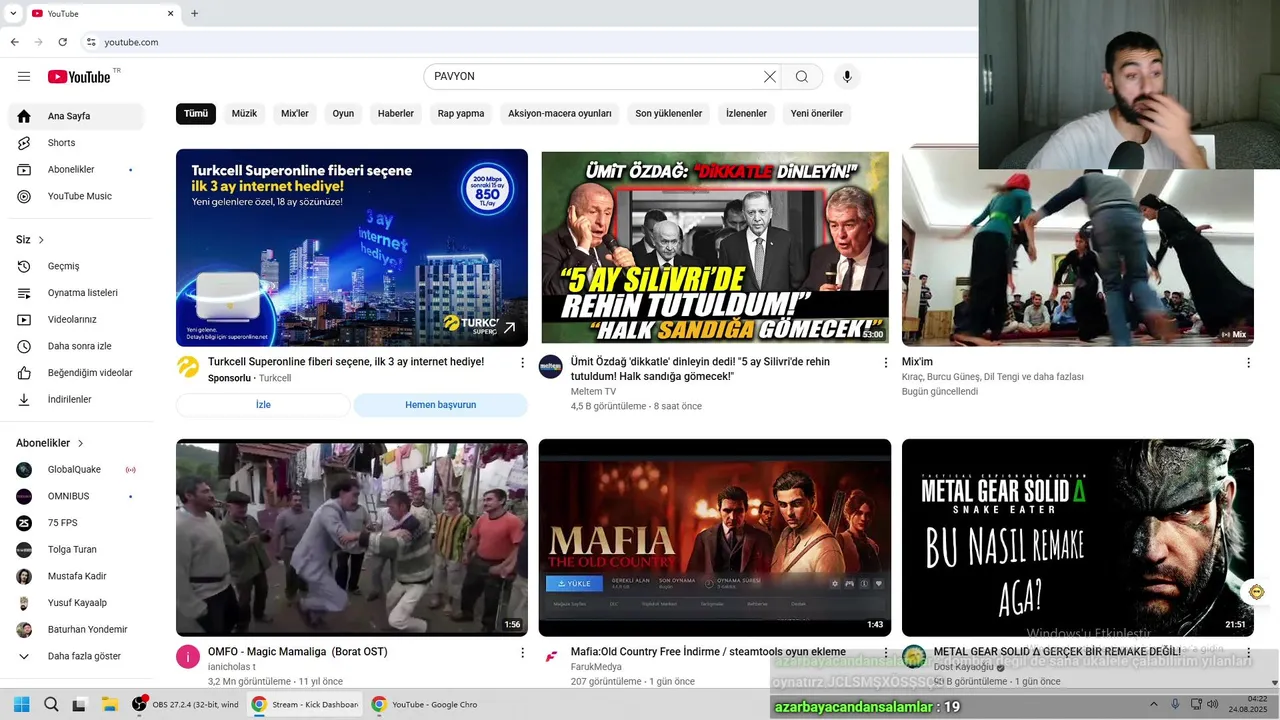Screen dimensions: 1280x720
Task: Click the İzle button on Turkcell ad
Action: [x=263, y=405]
